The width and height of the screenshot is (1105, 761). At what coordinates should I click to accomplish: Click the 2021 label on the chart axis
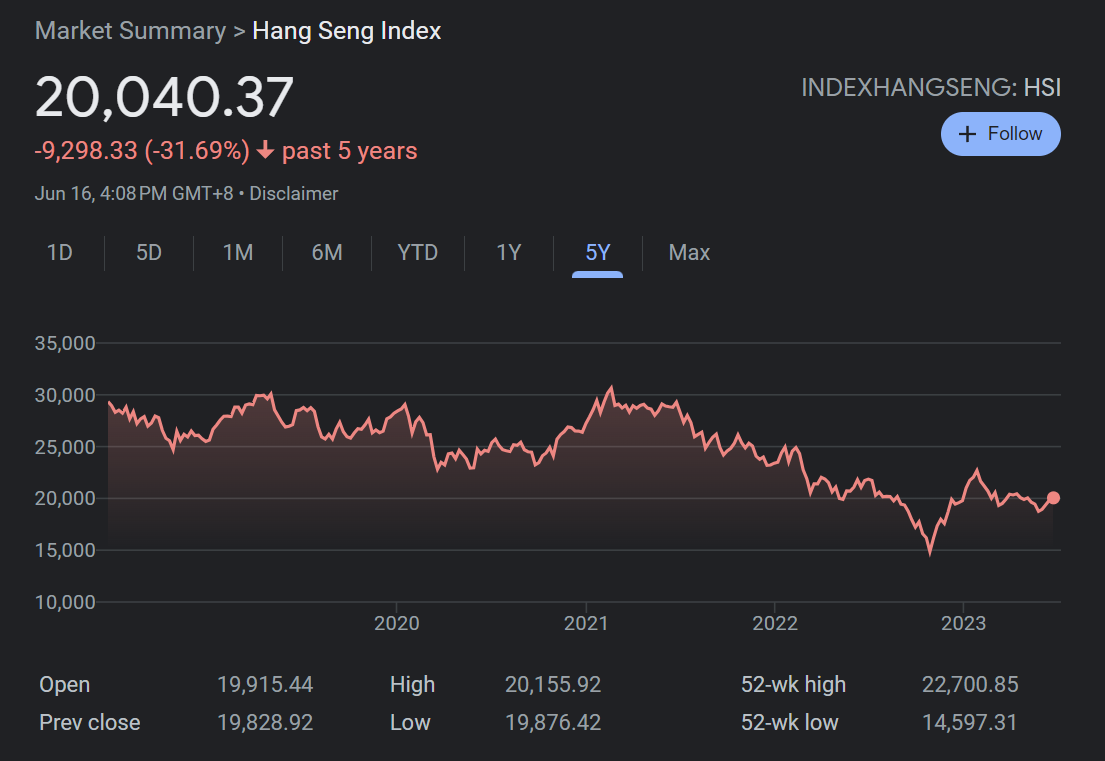tap(586, 624)
